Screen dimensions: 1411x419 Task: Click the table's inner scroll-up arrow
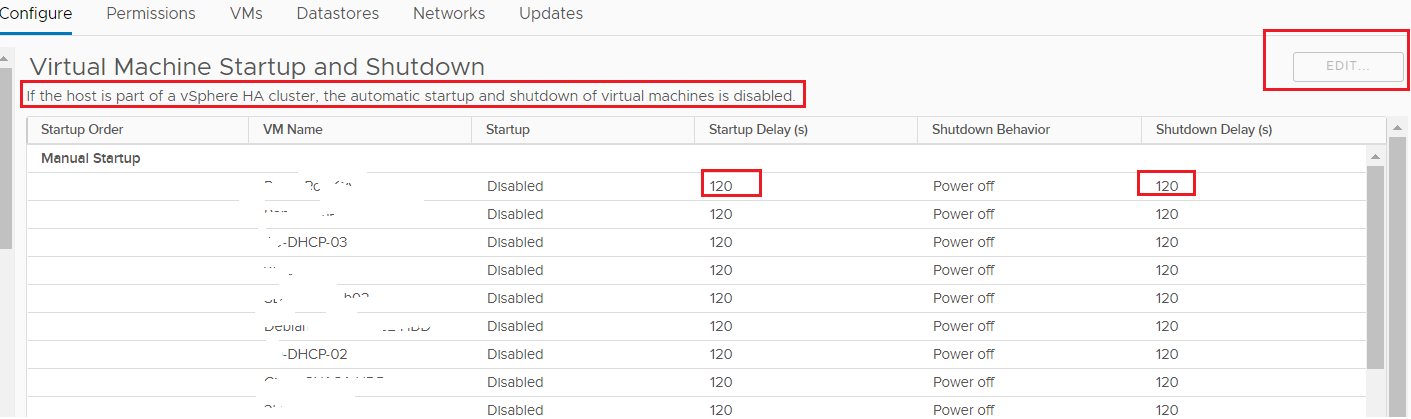(1375, 158)
